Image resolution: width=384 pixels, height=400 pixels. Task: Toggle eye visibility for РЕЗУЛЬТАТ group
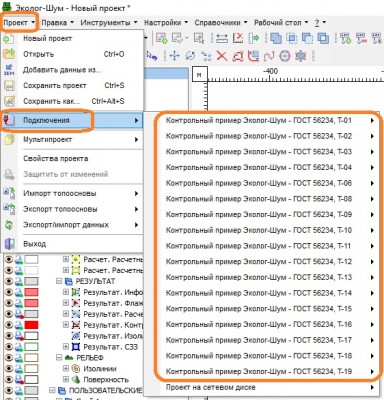point(8,281)
